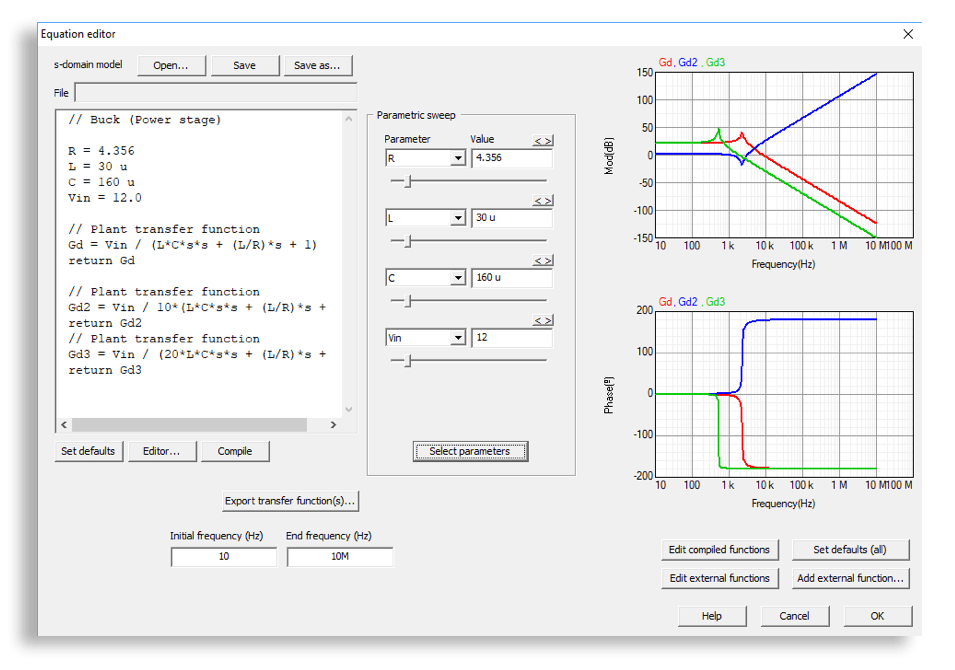Click the Save as... button
Screen dimensions: 955x670
(x=318, y=66)
